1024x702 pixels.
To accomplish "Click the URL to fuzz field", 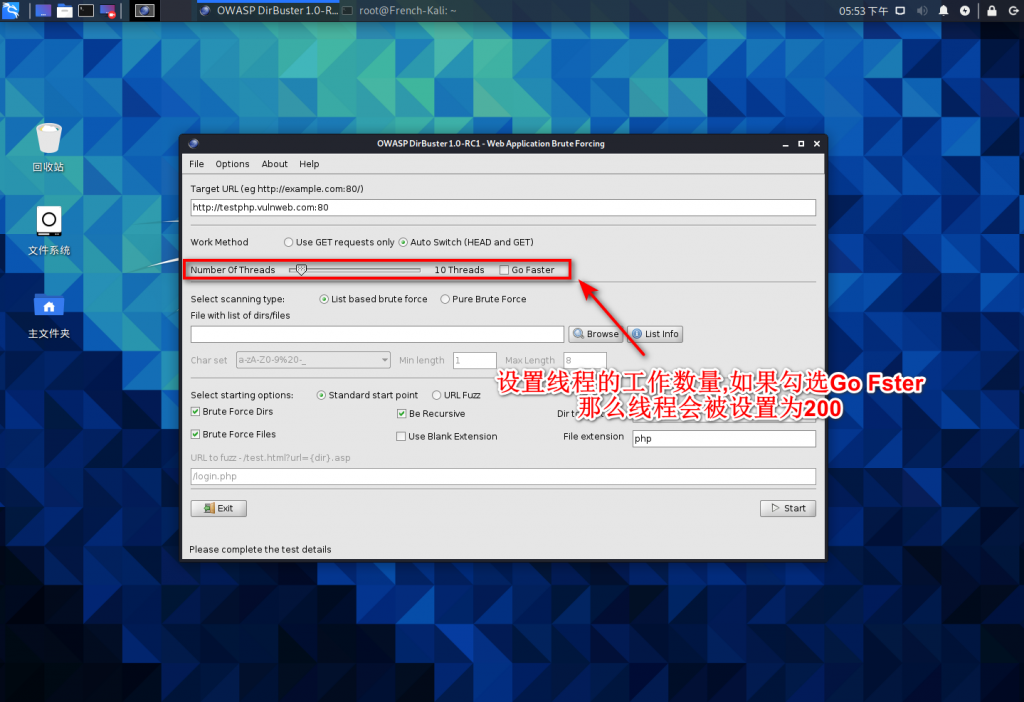I will (503, 477).
